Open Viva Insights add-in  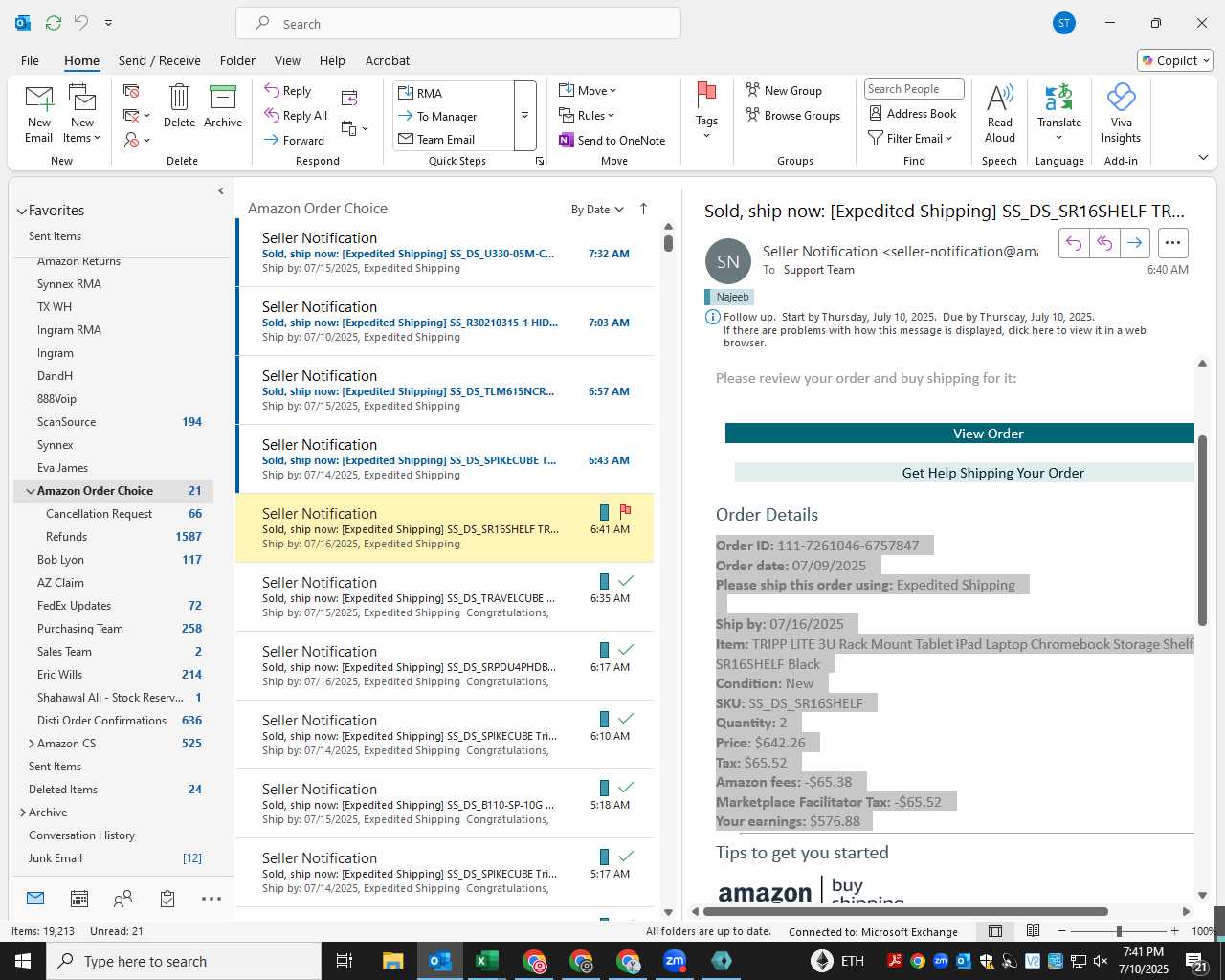pyautogui.click(x=1121, y=113)
